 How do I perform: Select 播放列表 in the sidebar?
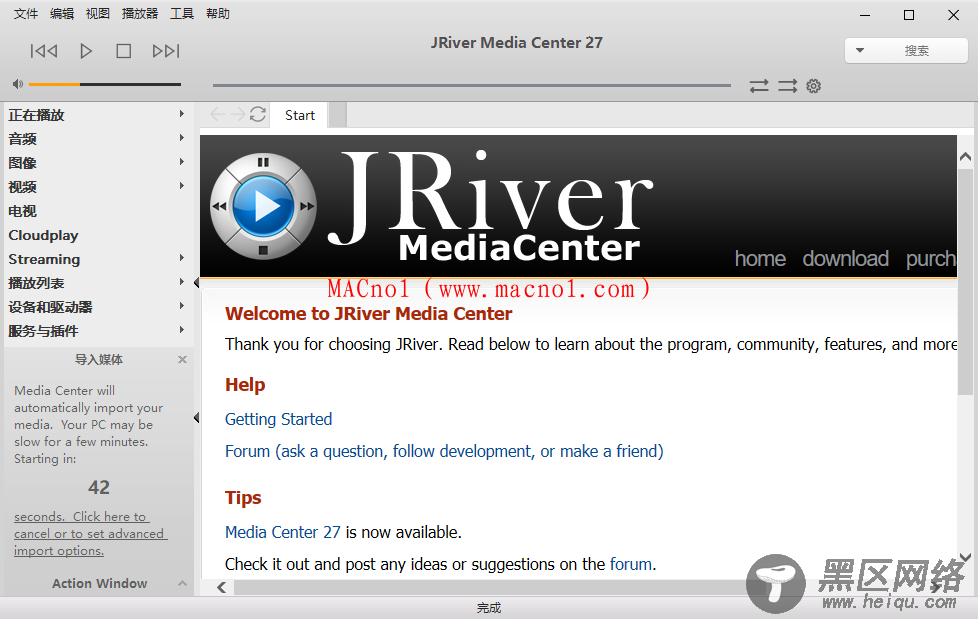click(x=36, y=283)
